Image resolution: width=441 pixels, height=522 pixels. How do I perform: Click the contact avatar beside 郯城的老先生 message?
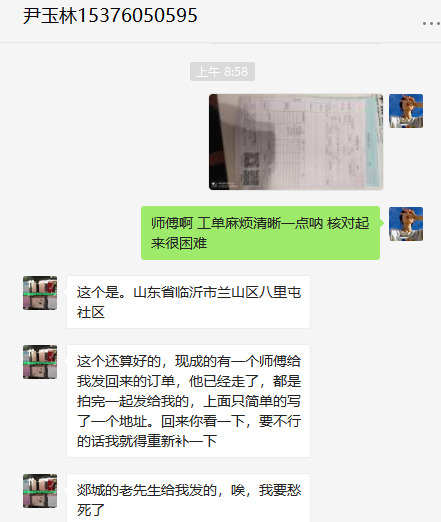pos(40,491)
